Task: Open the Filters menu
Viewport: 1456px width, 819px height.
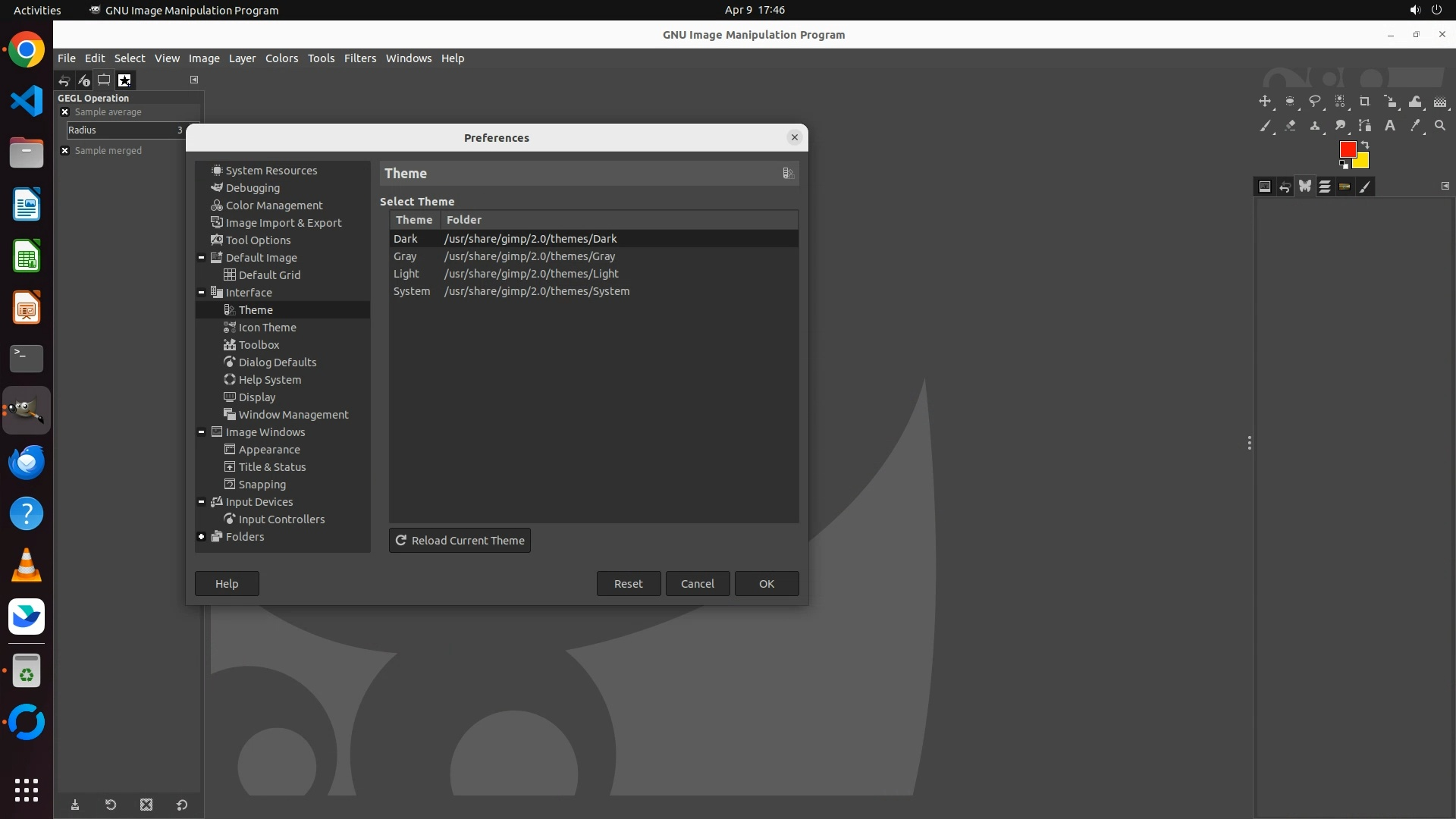Action: point(359,58)
